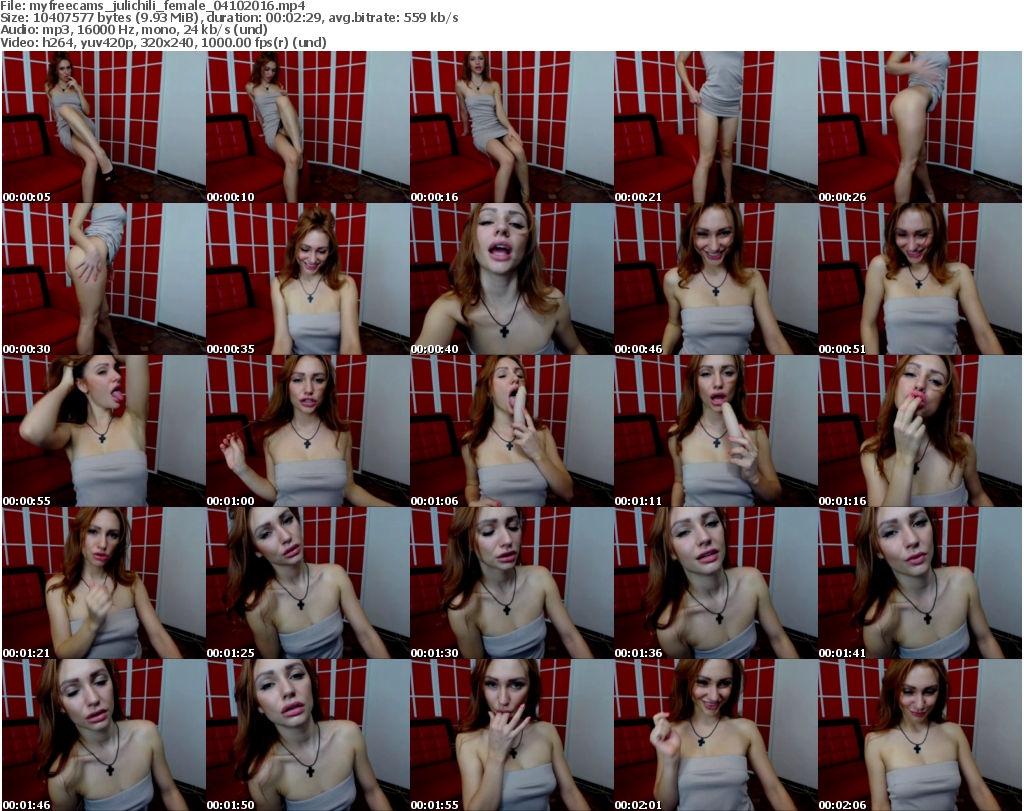Image resolution: width=1024 pixels, height=811 pixels.
Task: Choose the frame labeled 00:00:21
Action: pos(715,127)
